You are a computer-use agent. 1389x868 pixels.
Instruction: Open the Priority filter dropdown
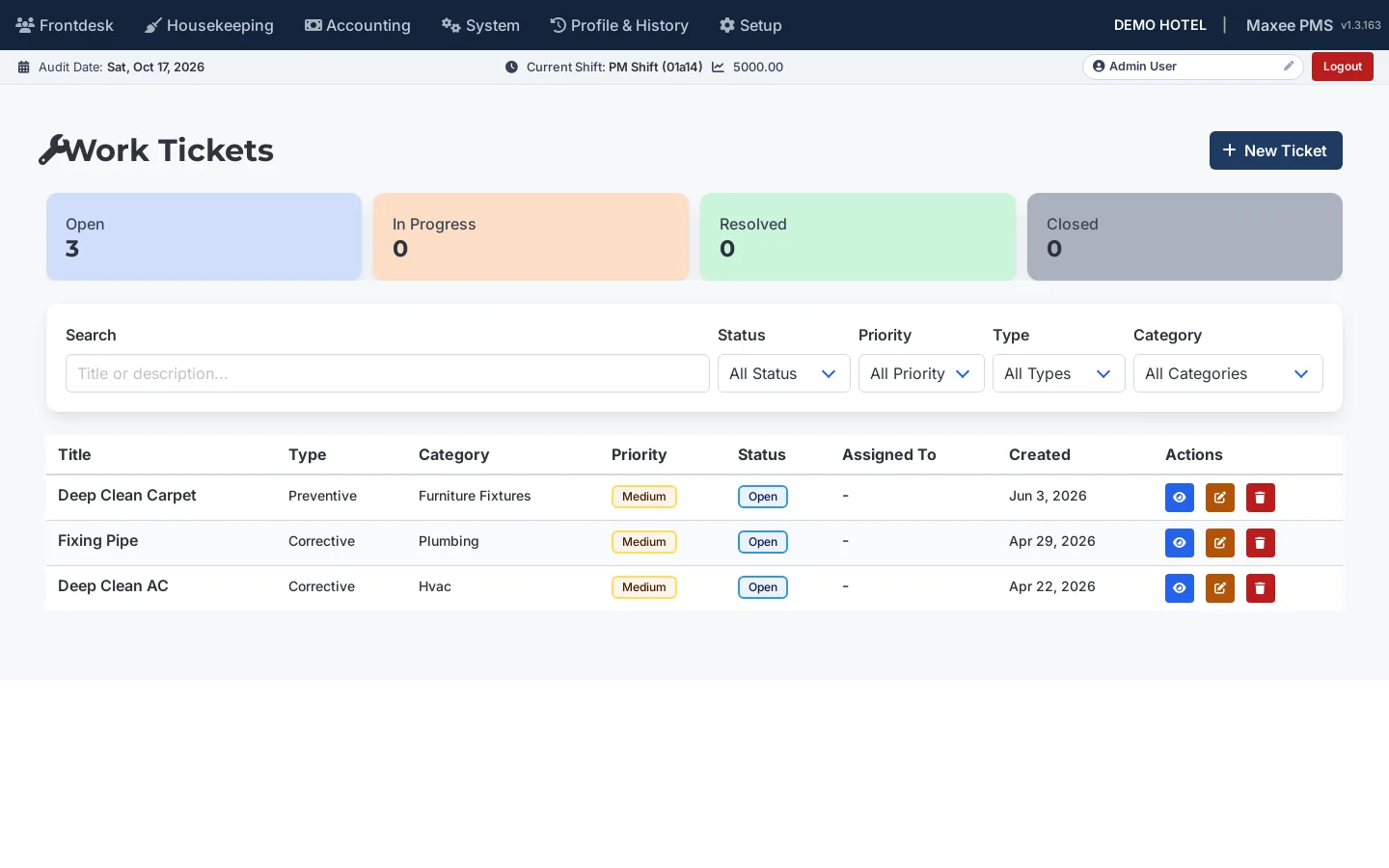point(921,373)
